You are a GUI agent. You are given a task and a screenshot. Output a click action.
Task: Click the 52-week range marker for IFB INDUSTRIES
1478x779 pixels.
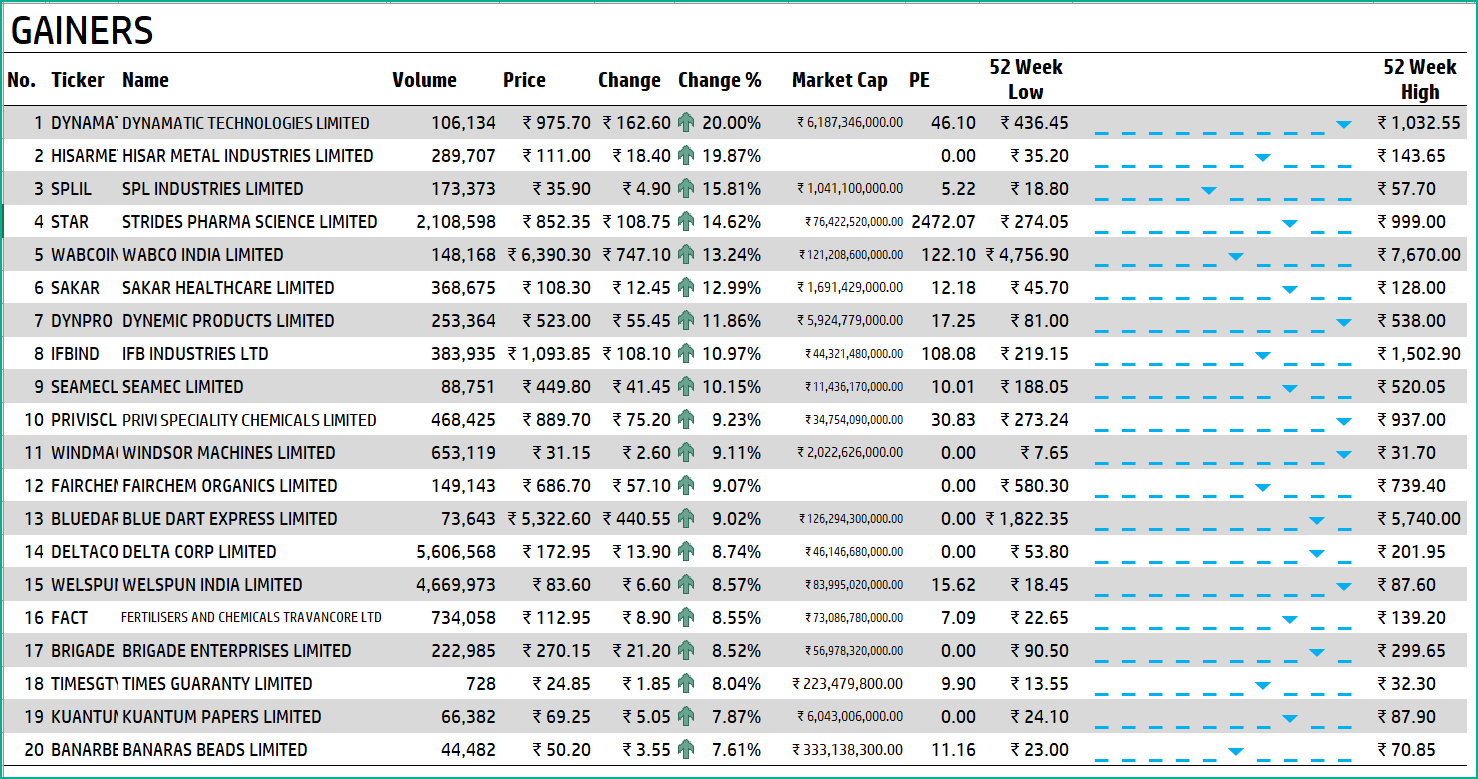click(x=1262, y=355)
